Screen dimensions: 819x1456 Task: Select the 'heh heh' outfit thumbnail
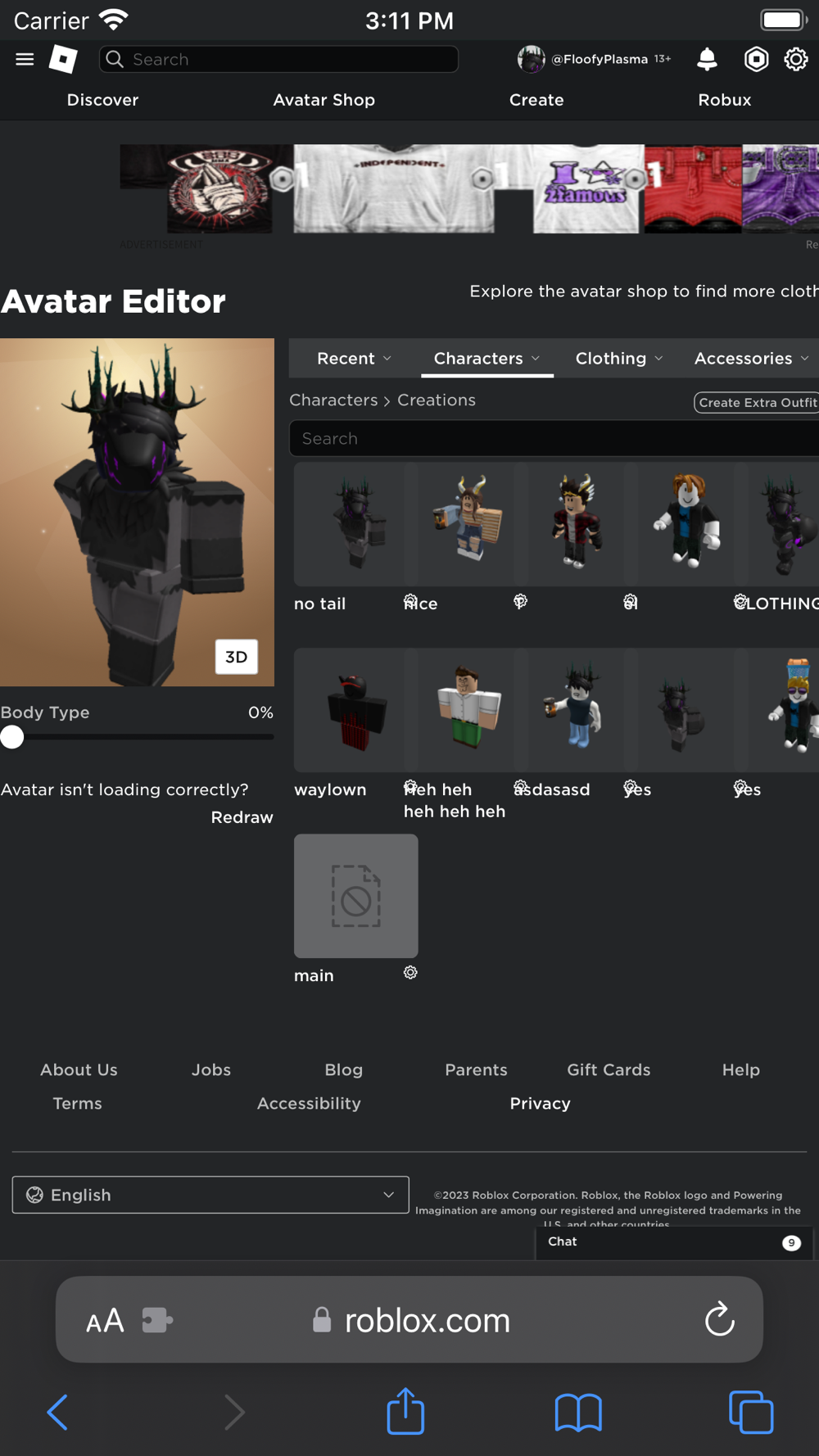coord(465,710)
